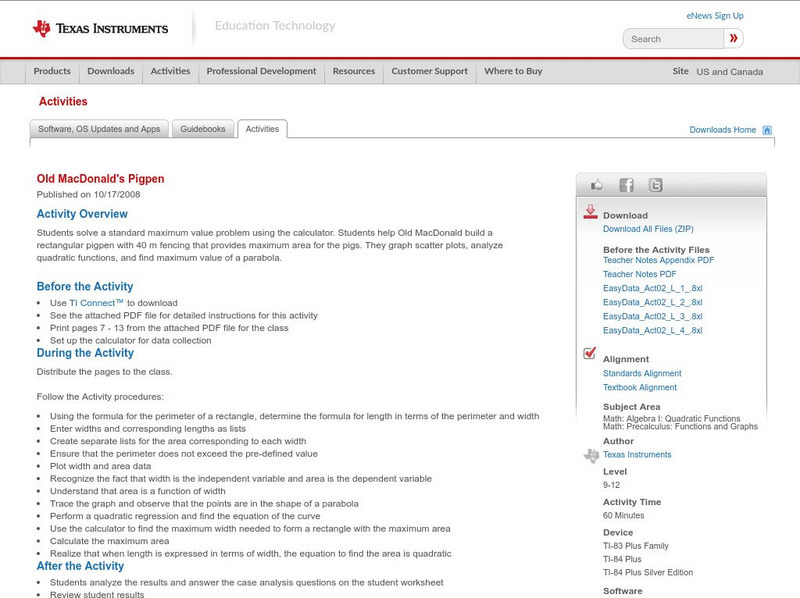Screen dimensions: 800x598
Task: Open the Customer Support menu
Action: 430,71
